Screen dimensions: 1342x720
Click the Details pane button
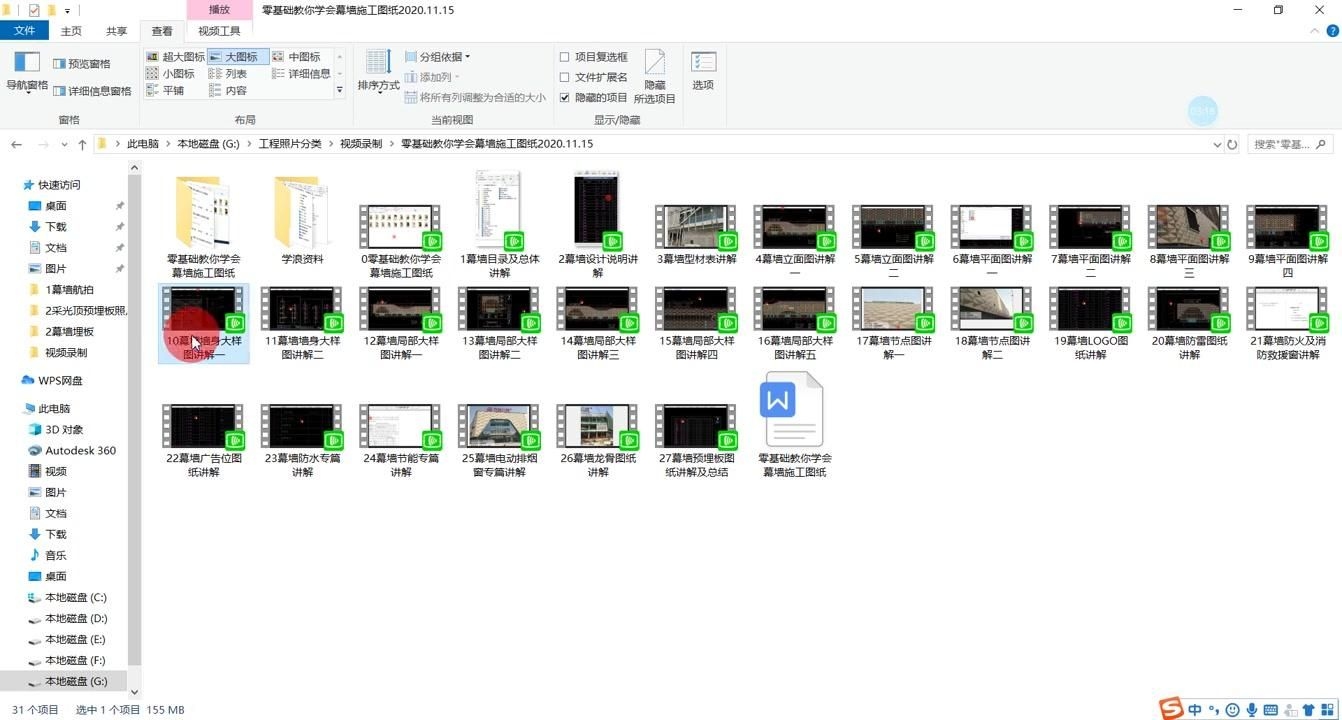[91, 91]
